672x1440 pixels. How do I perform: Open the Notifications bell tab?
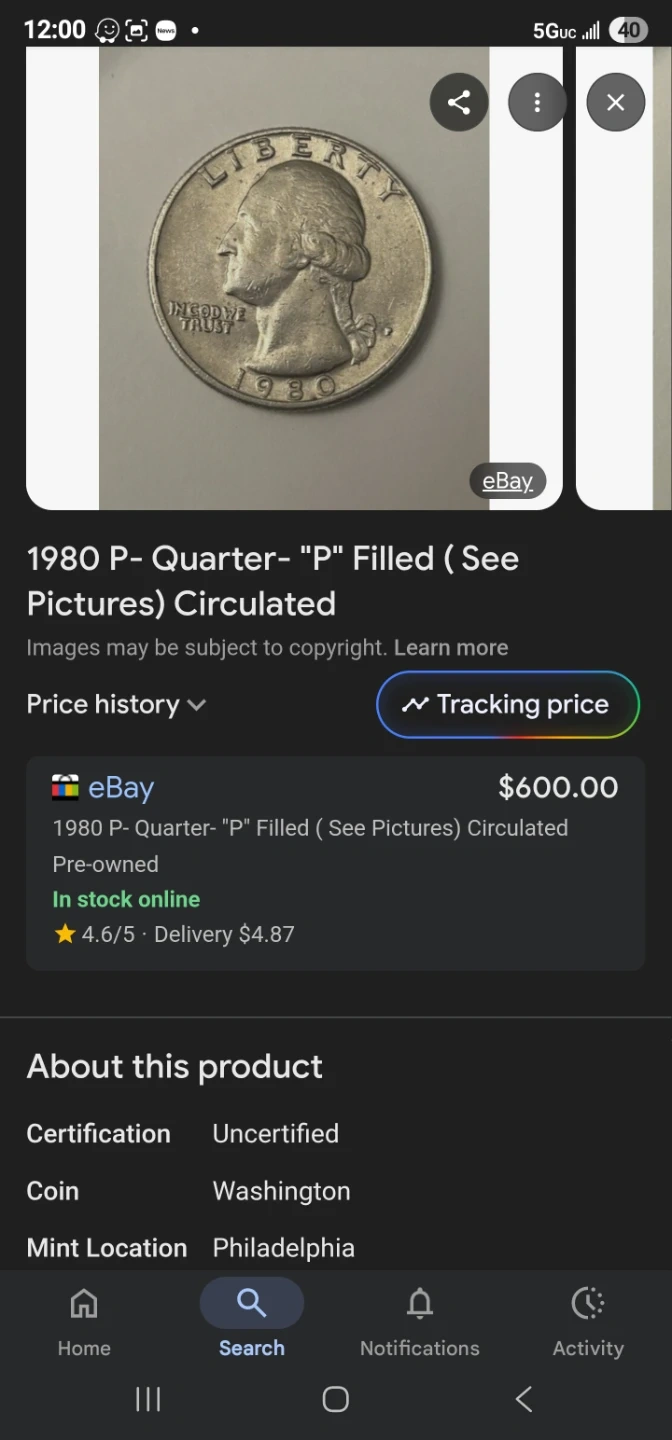[x=420, y=1320]
